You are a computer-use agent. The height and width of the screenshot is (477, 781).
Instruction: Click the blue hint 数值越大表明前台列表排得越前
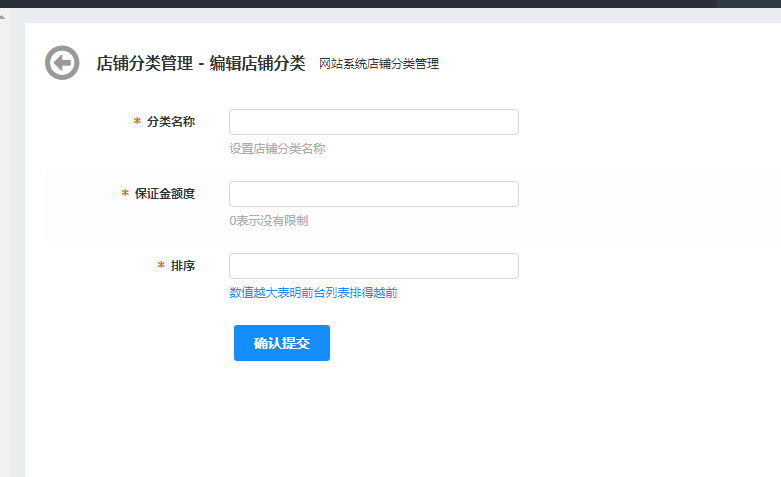(313, 293)
